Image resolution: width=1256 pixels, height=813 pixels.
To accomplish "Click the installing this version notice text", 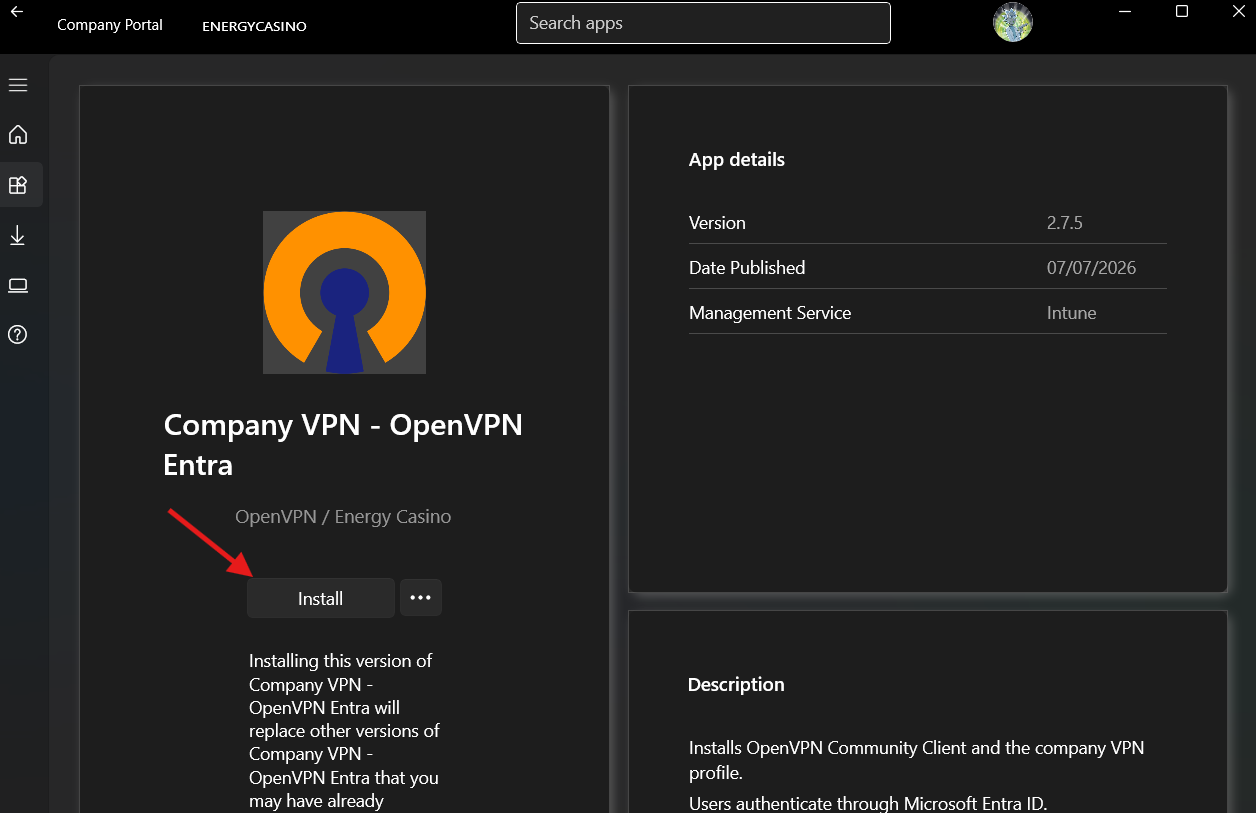I will (x=344, y=731).
